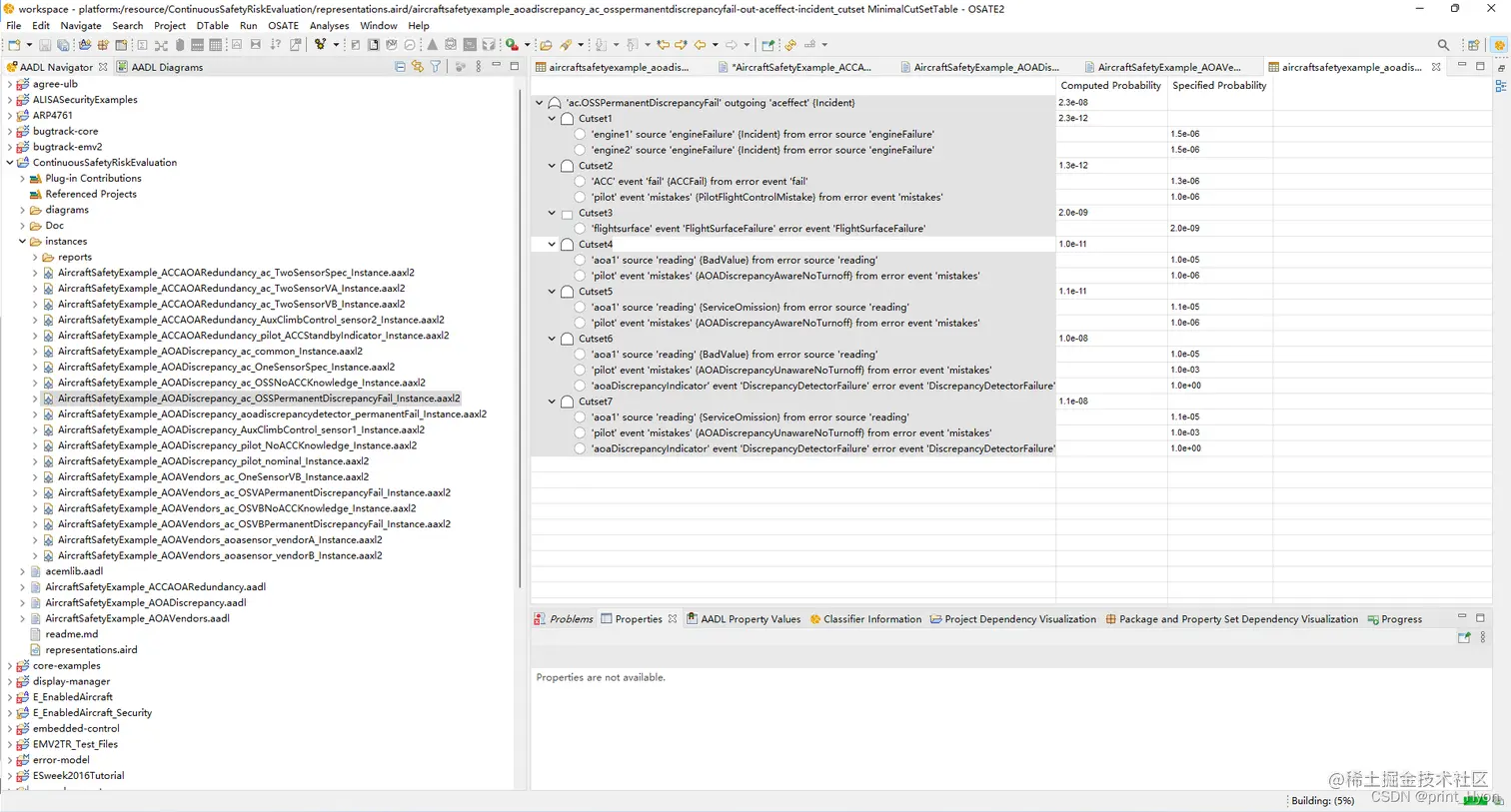Viewport: 1511px width, 812px height.
Task: Select representations.aird file
Action: pos(91,650)
